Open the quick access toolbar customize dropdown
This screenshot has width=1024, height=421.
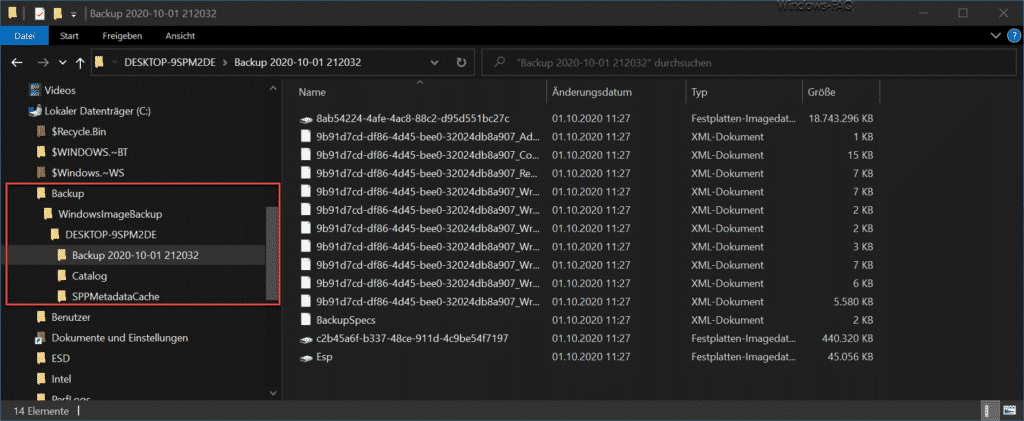pos(72,13)
